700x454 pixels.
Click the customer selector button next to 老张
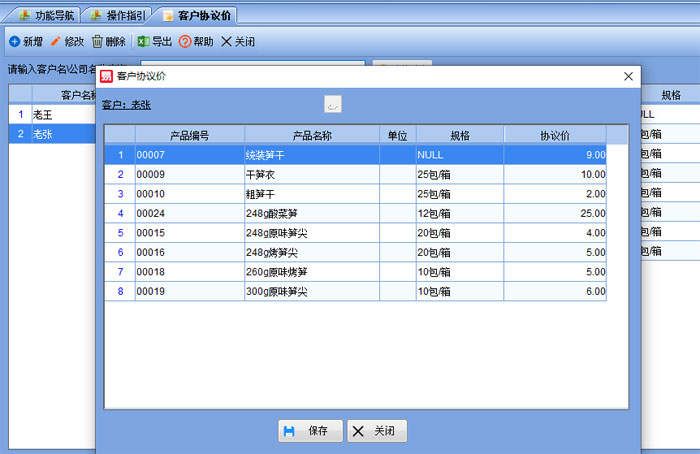point(333,104)
